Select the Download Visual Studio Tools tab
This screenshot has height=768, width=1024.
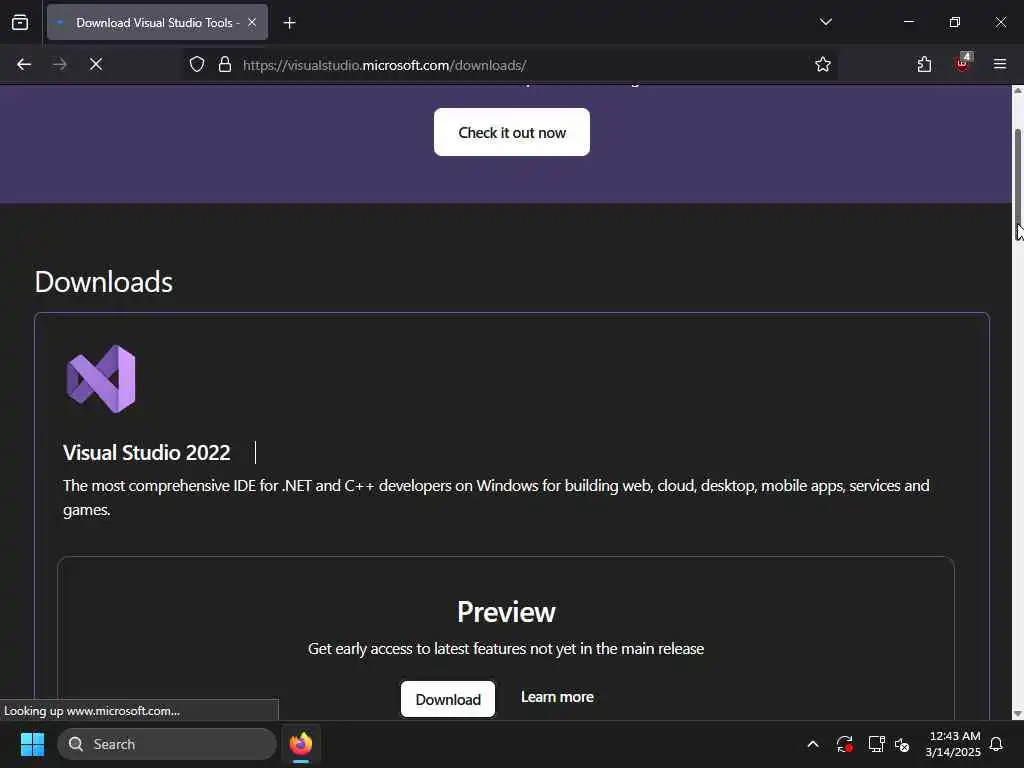click(x=157, y=23)
